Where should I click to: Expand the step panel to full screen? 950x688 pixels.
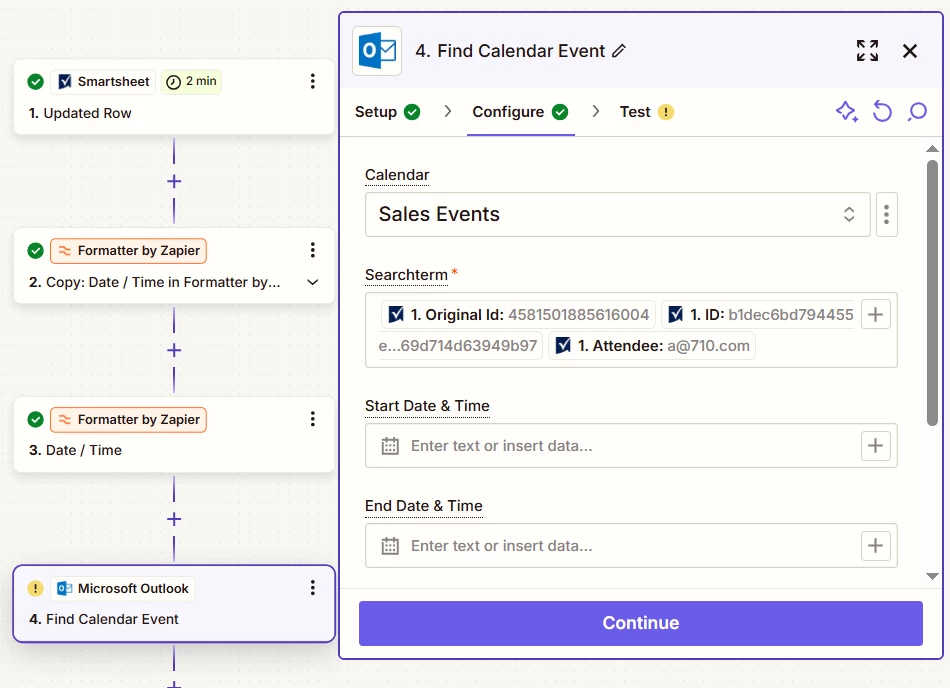[x=867, y=51]
